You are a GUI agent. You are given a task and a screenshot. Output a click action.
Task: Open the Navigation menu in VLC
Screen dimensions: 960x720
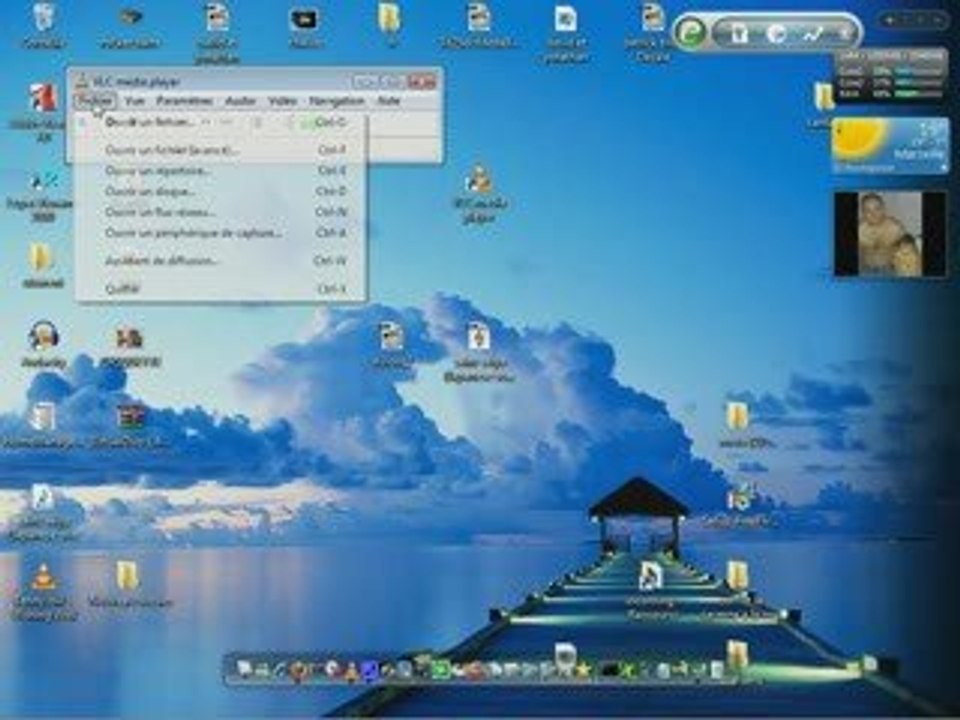(x=337, y=101)
